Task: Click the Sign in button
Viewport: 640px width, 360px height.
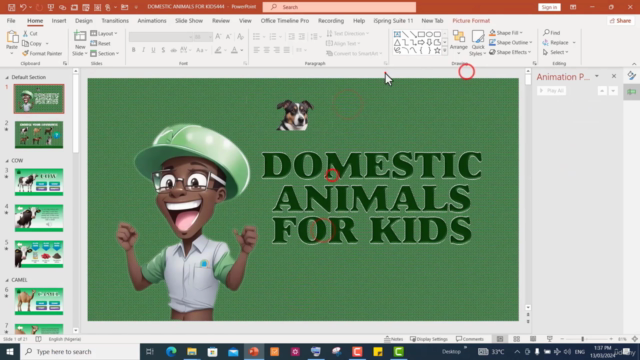Action: point(549,7)
